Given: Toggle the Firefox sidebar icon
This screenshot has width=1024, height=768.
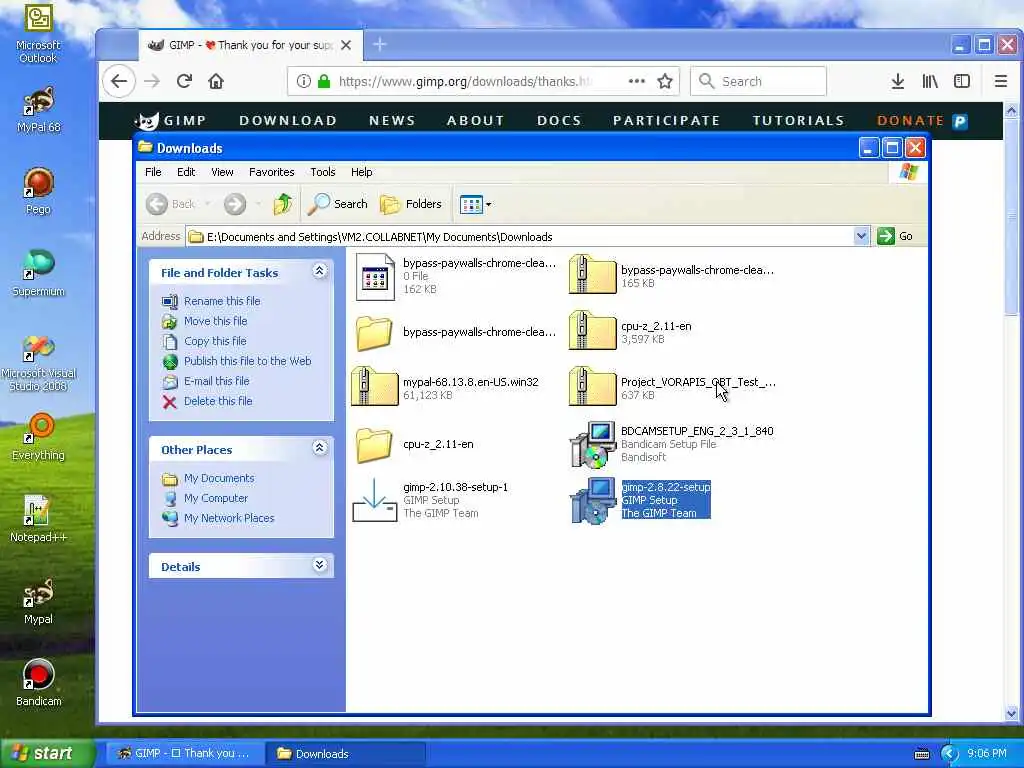Looking at the screenshot, I should click(962, 81).
